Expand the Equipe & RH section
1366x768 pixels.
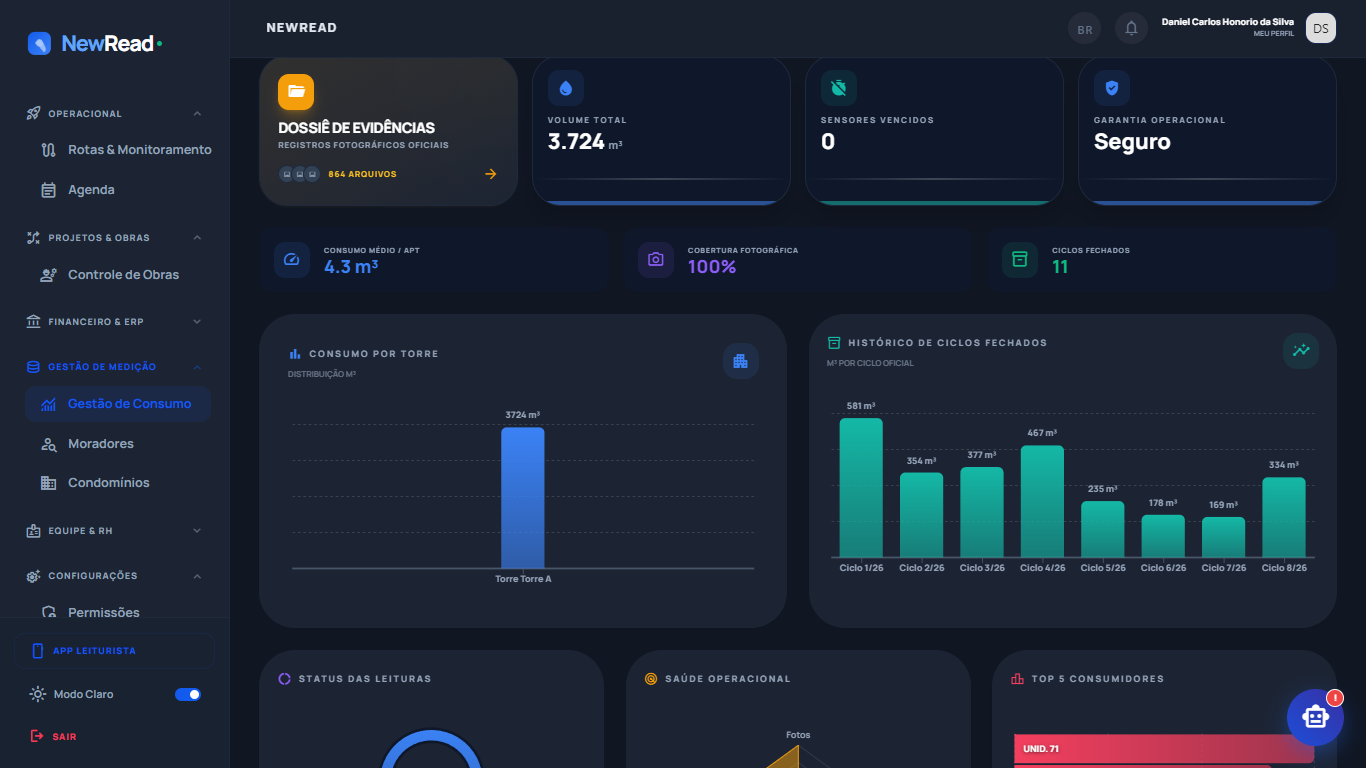coord(197,531)
